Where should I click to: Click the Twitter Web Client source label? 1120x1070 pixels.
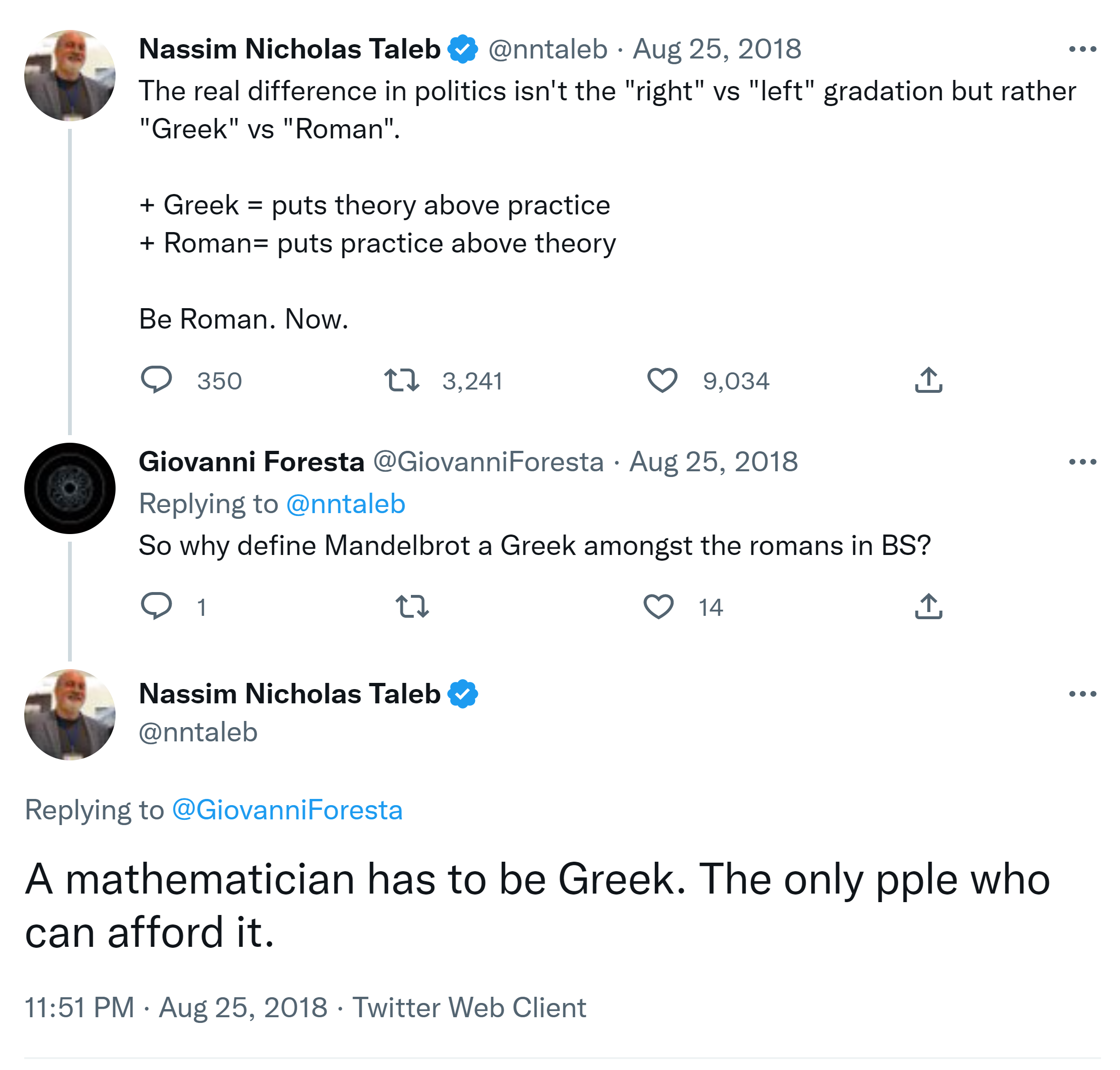[469, 1007]
